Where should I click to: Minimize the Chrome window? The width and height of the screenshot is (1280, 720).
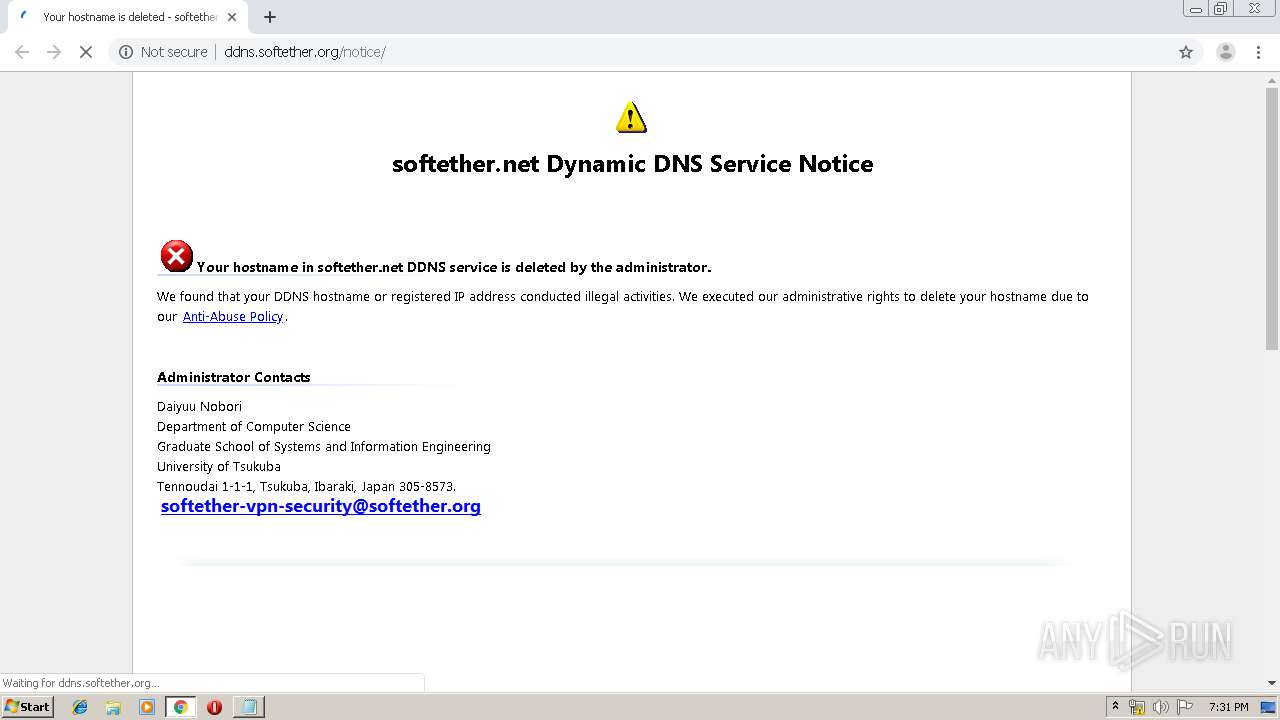1196,9
